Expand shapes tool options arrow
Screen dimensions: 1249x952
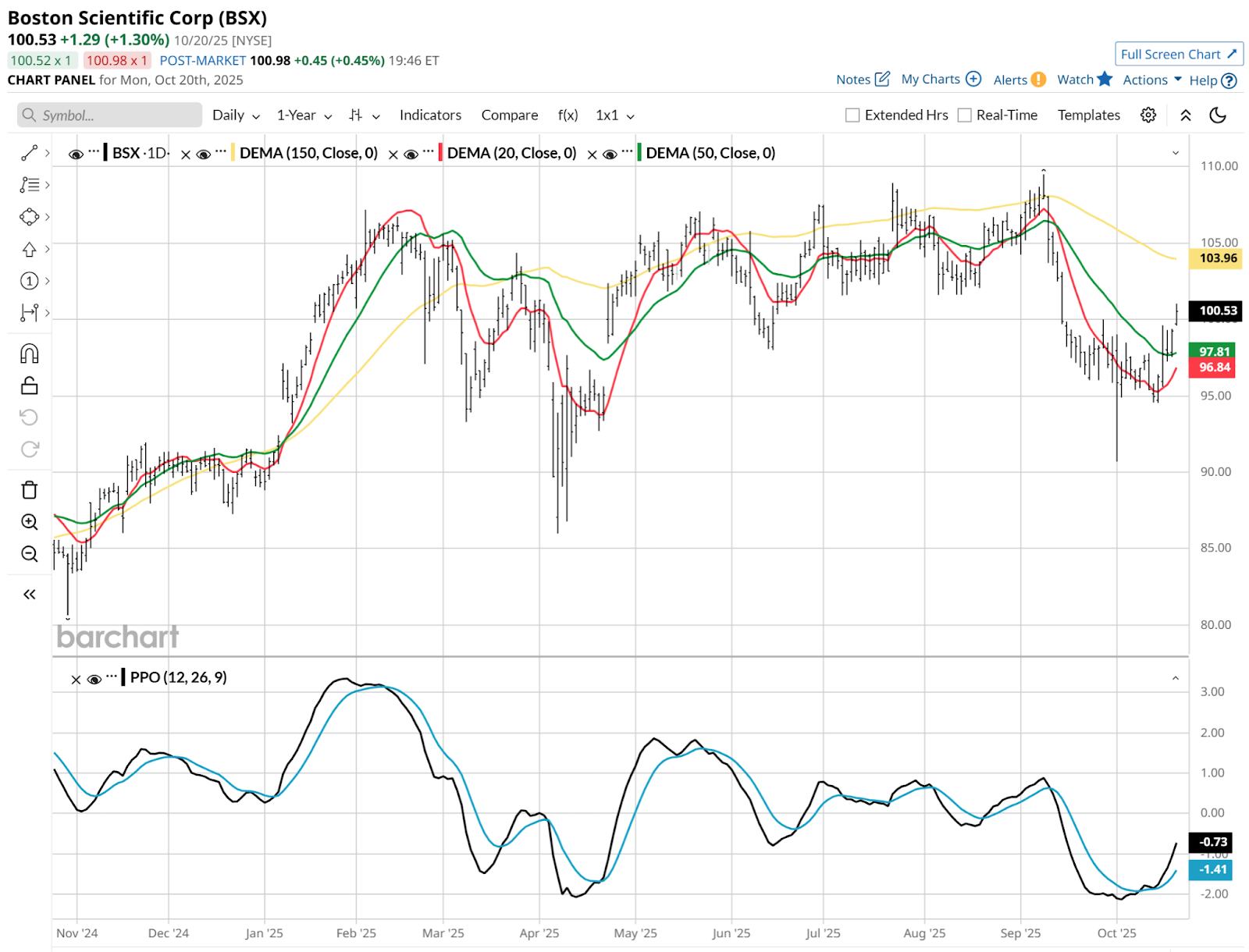pyautogui.click(x=48, y=217)
